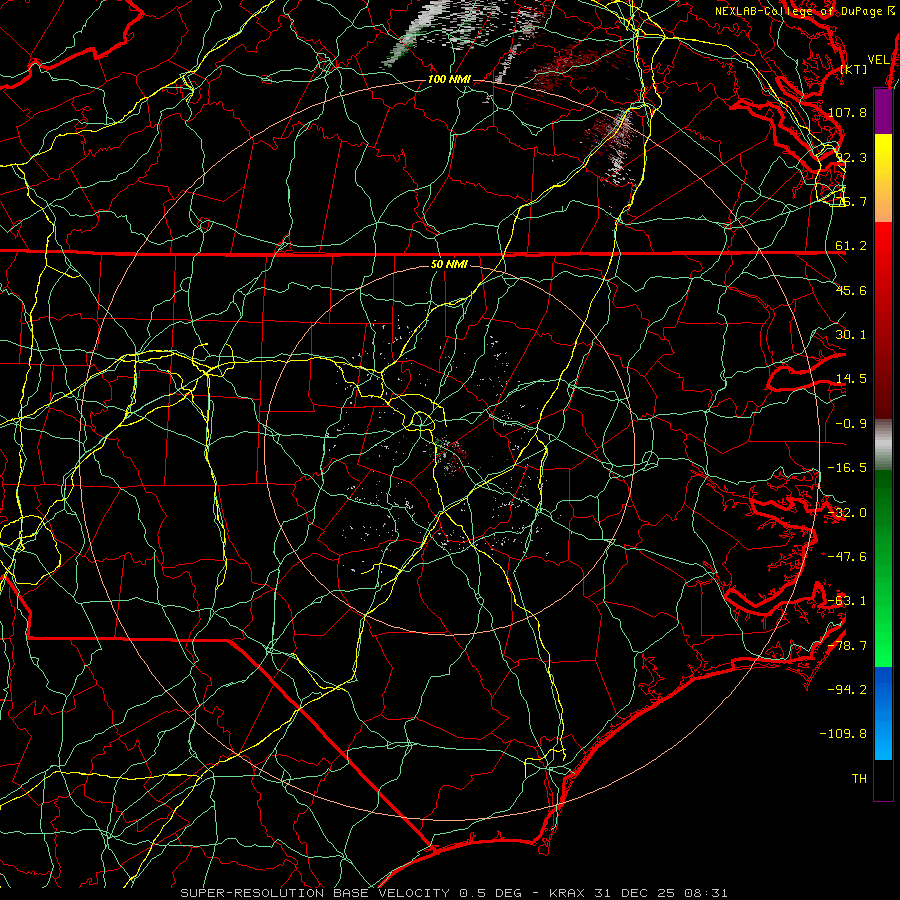The width and height of the screenshot is (900, 900).
Task: Select the -78.7 velocity scale value
Action: click(x=848, y=646)
